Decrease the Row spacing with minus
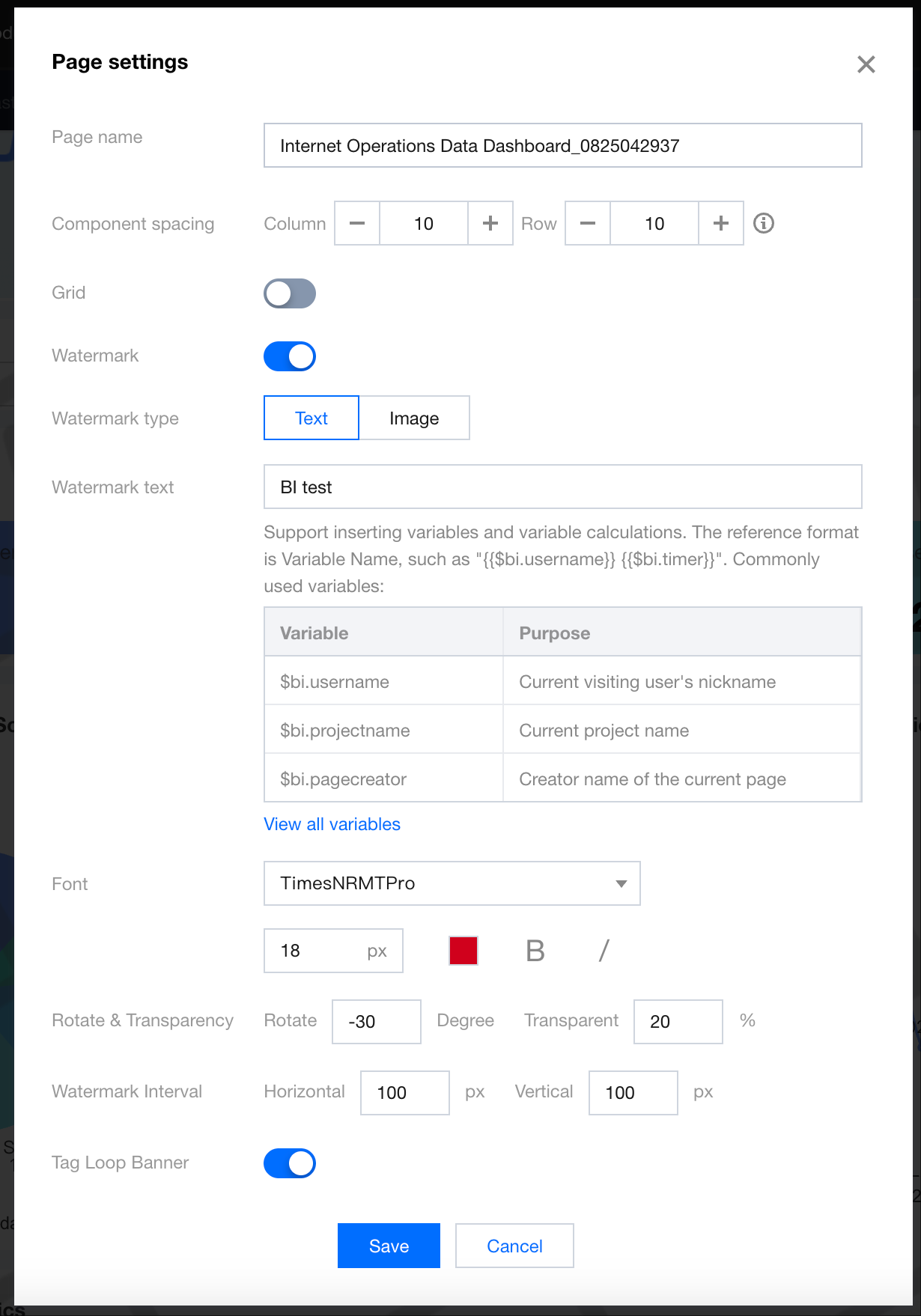921x1316 pixels. pos(588,223)
